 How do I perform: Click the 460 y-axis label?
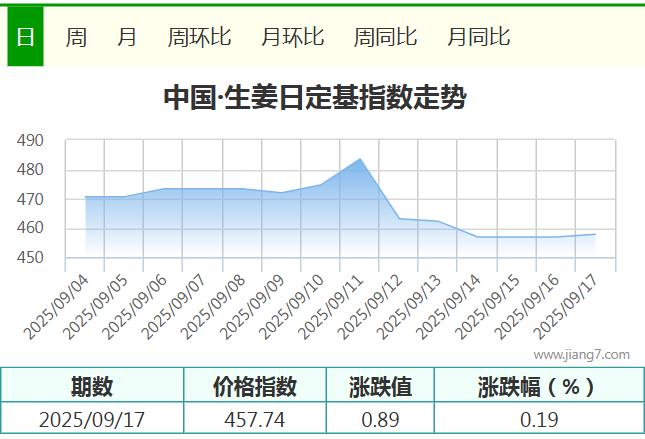(30, 228)
